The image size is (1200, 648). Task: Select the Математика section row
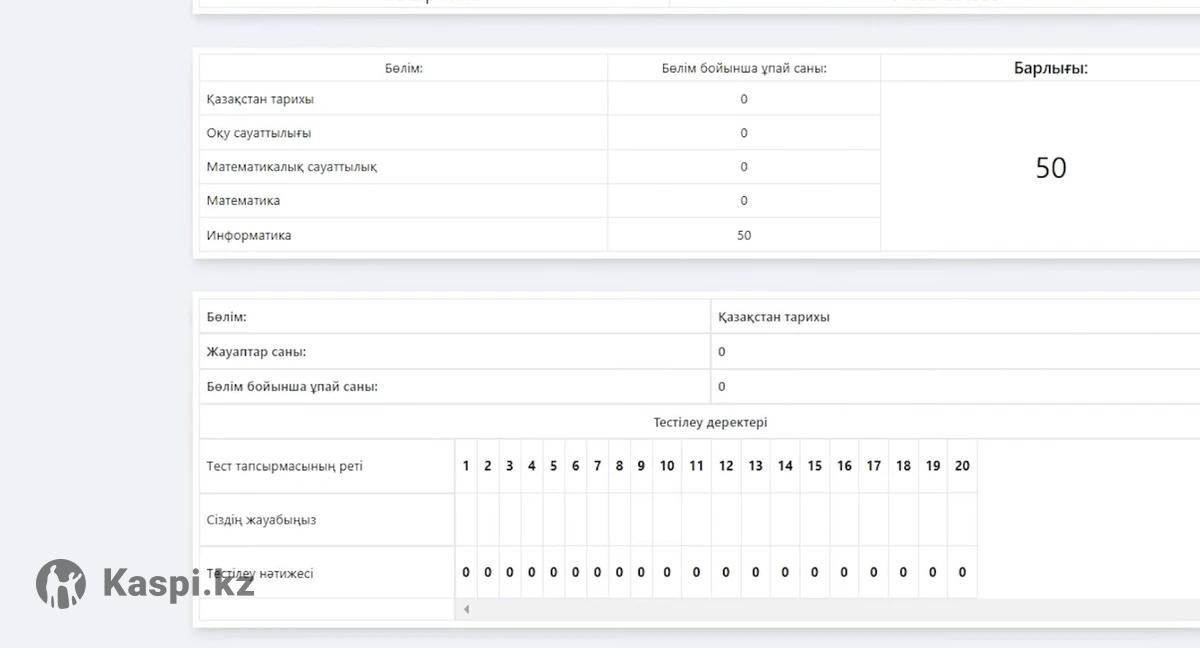click(243, 201)
